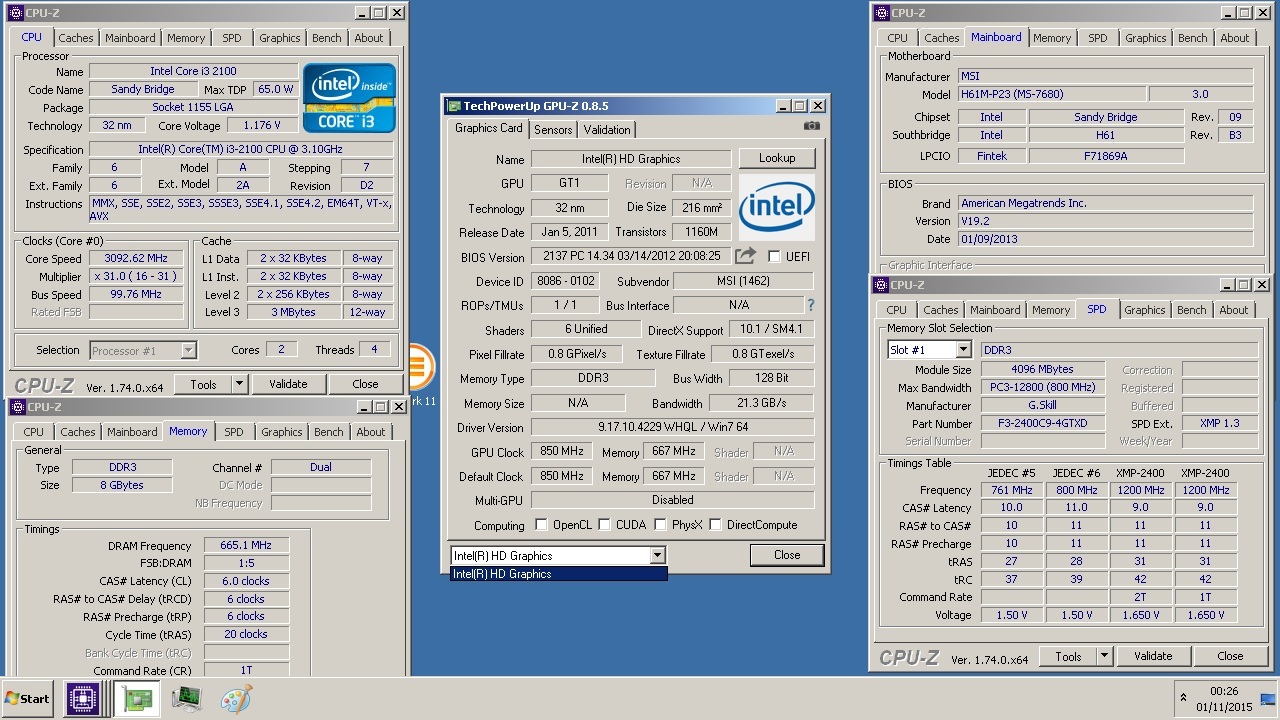Click Tools button in CPU window

coord(203,384)
